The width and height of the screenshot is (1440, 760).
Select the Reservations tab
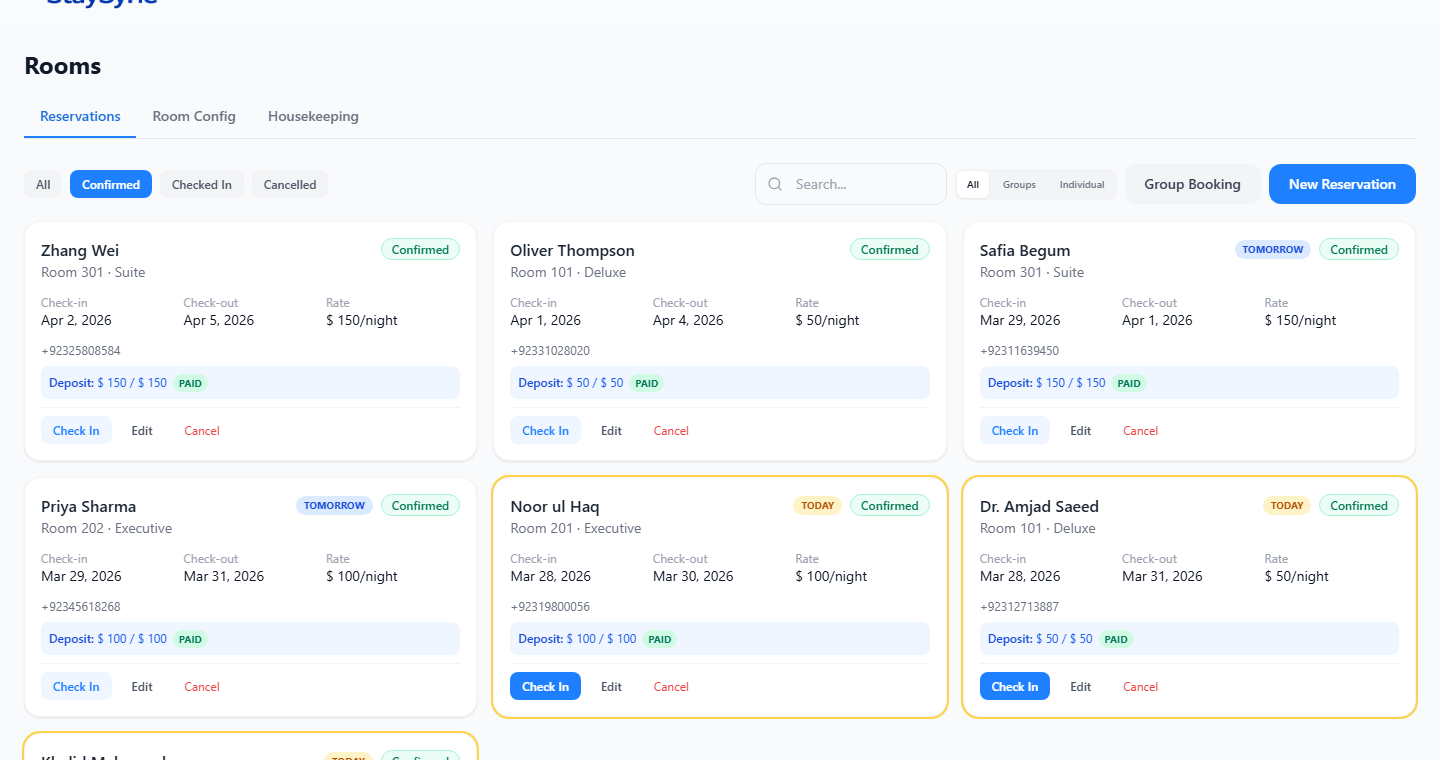point(80,116)
